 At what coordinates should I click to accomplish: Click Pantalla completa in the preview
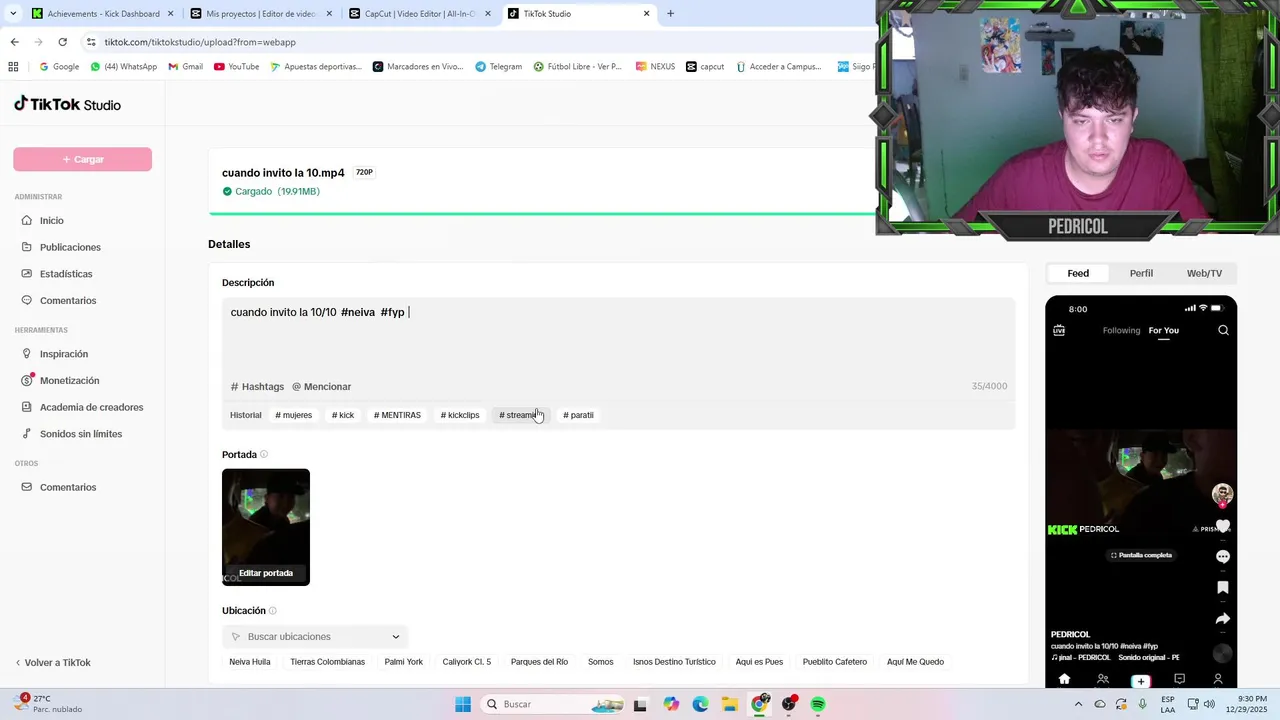coord(1141,555)
